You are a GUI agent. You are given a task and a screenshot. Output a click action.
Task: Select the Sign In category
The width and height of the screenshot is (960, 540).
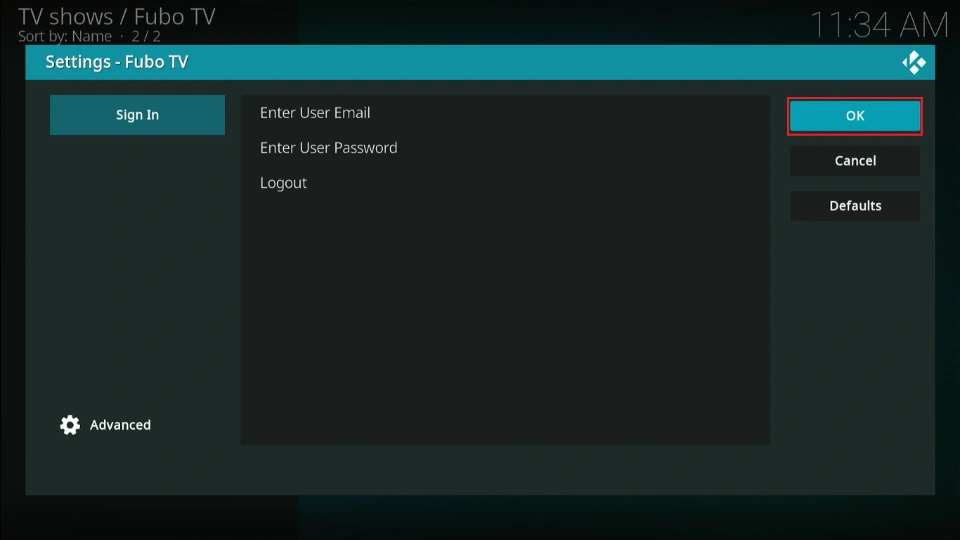click(137, 115)
